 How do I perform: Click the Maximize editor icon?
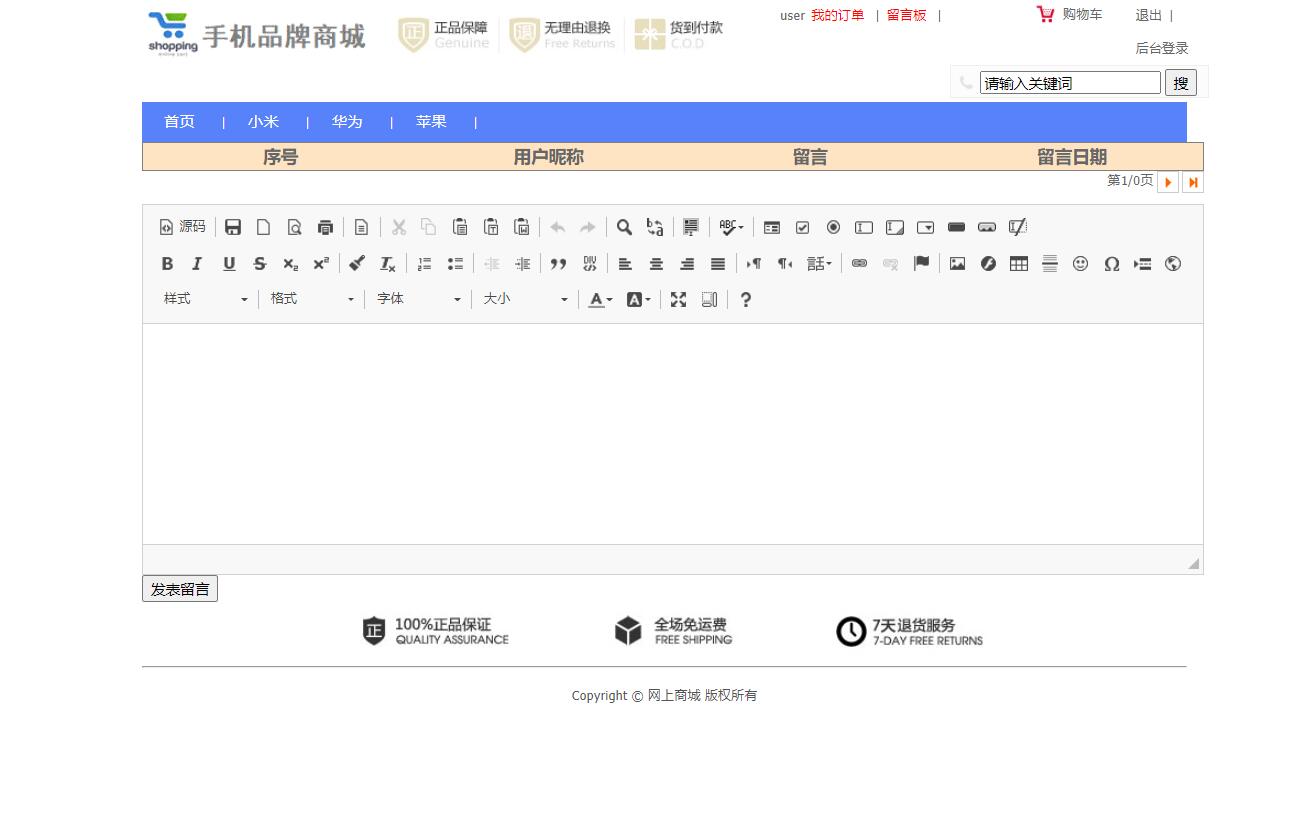click(x=679, y=299)
